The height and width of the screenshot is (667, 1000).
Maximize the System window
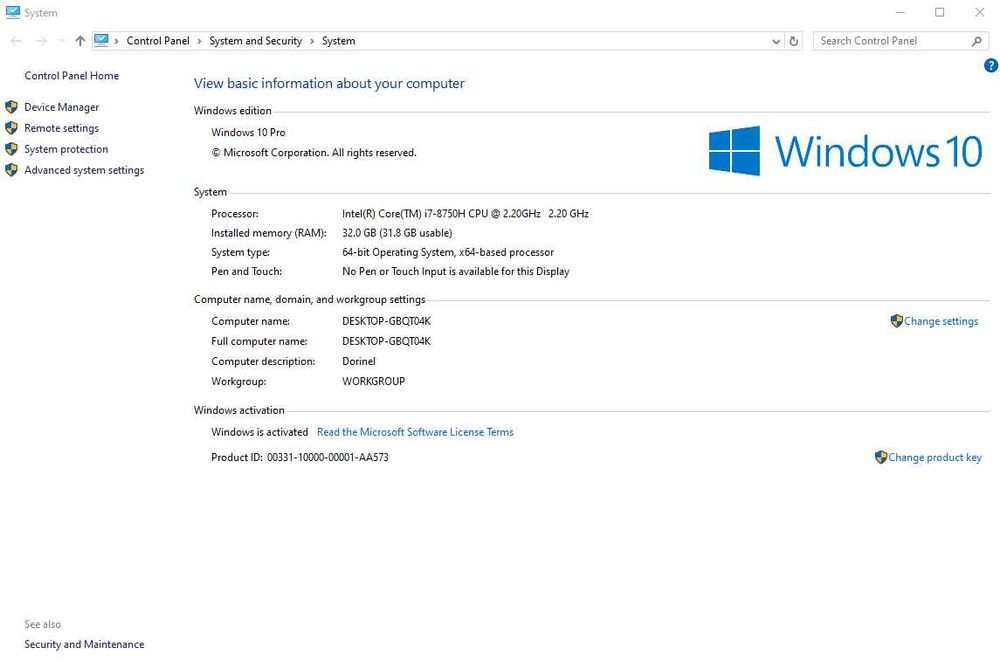939,12
